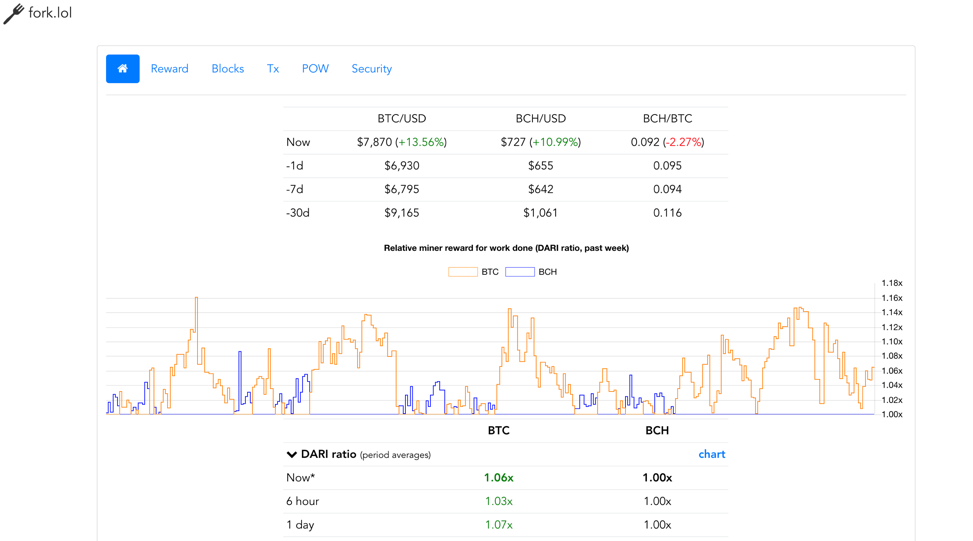Click the -30d BTC price $9,165
973x541 pixels.
402,213
